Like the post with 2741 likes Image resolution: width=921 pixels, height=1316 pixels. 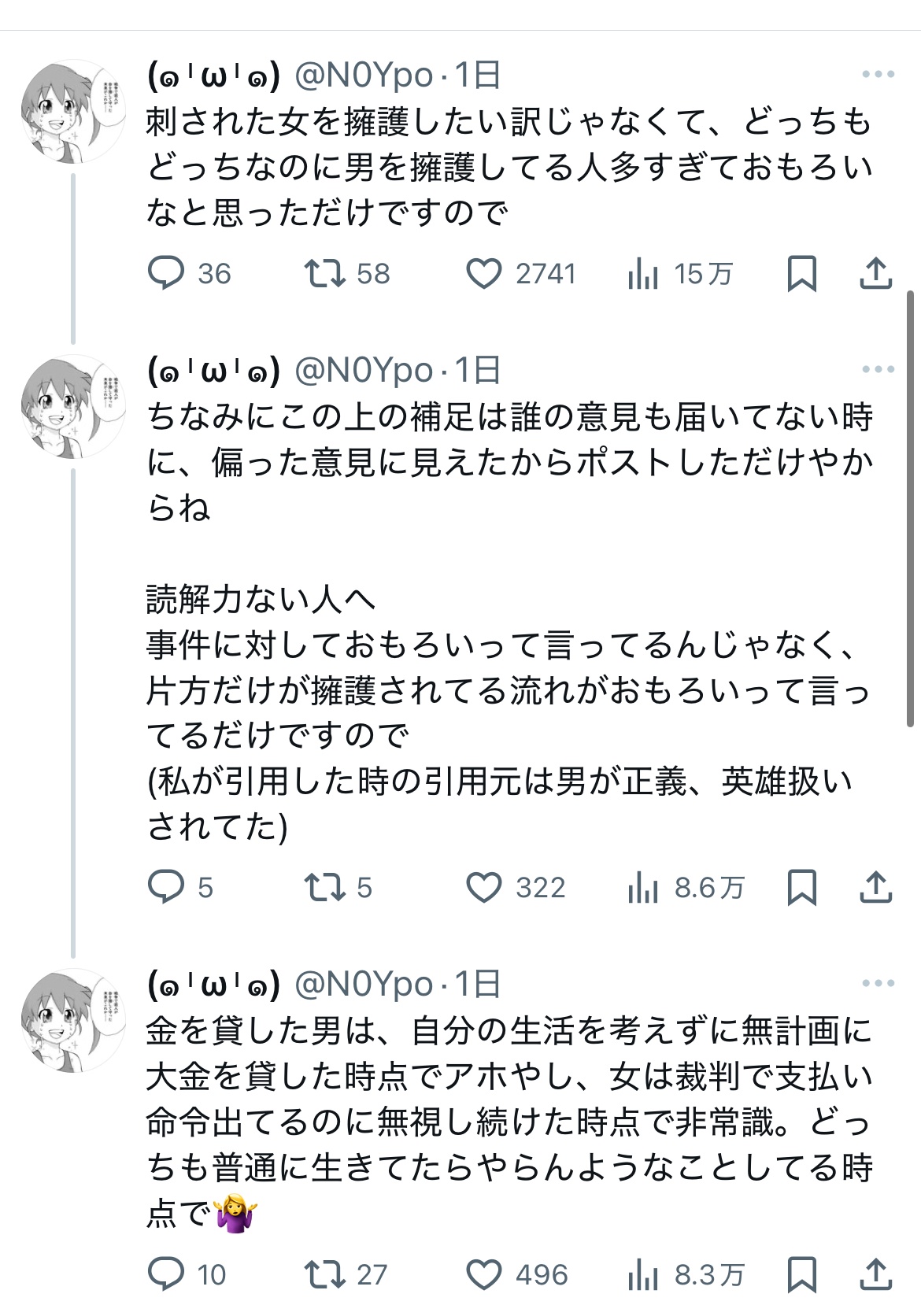484,273
